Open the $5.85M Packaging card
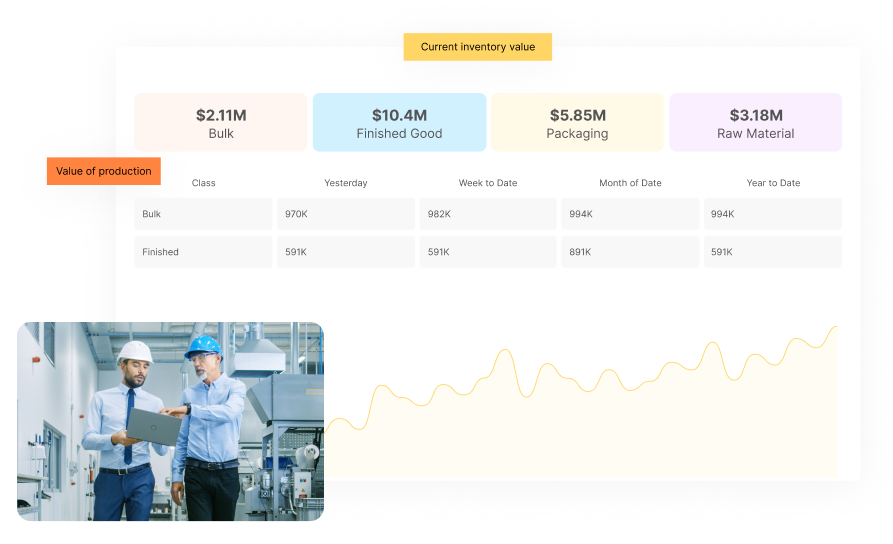The width and height of the screenshot is (893, 544). tap(577, 123)
